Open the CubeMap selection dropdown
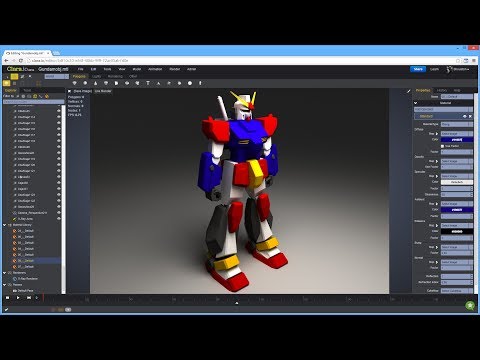The width and height of the screenshot is (480, 360). (x=457, y=291)
